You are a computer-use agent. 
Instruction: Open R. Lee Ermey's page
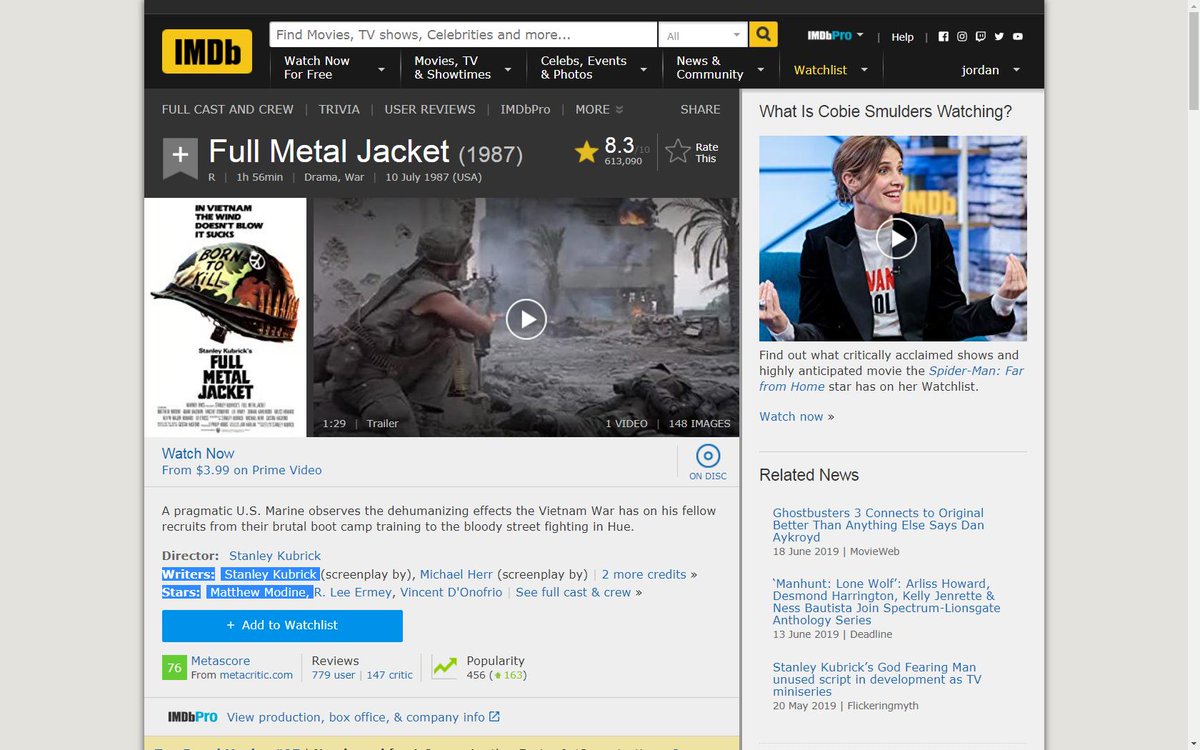[352, 592]
